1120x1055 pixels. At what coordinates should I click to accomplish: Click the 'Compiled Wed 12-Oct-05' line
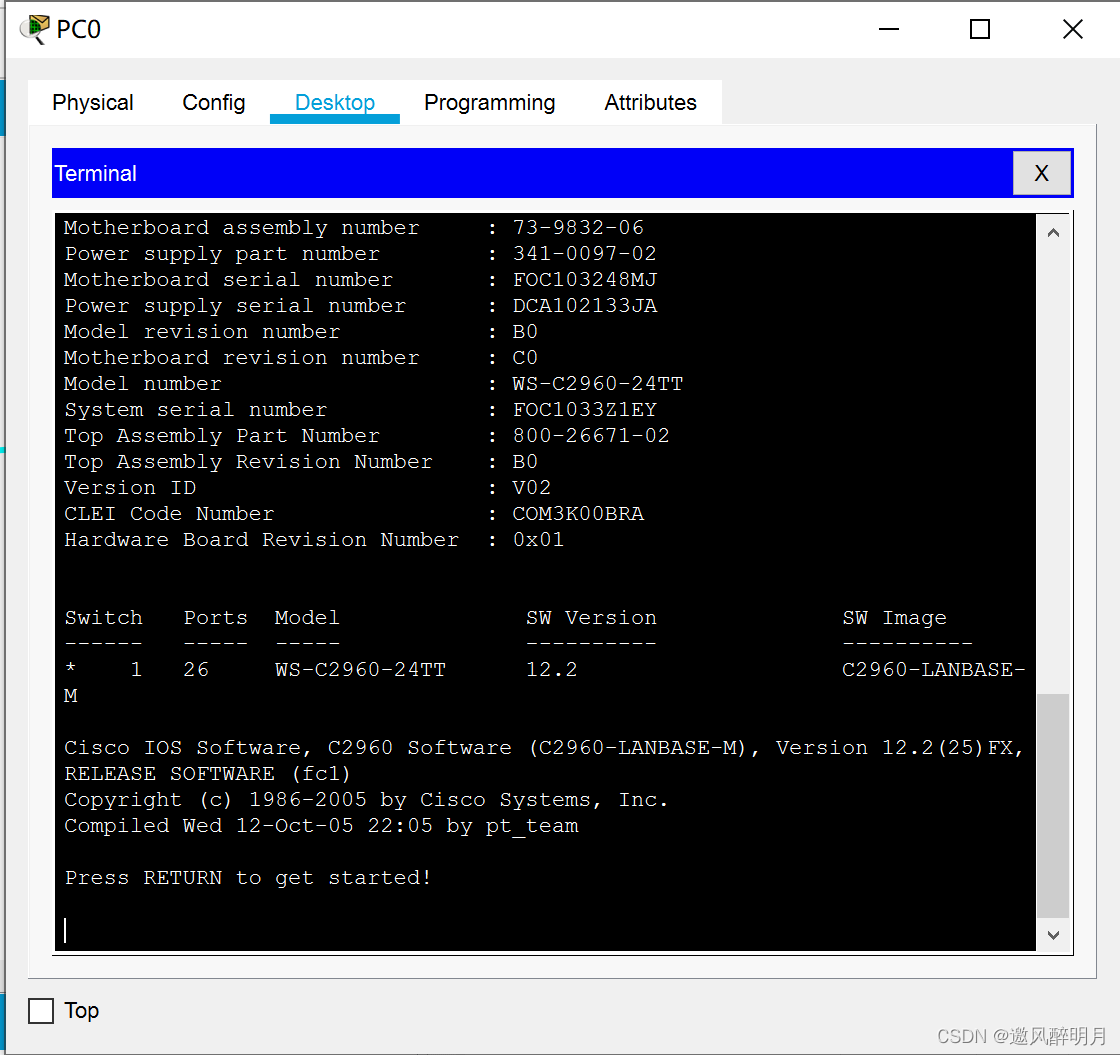(321, 826)
